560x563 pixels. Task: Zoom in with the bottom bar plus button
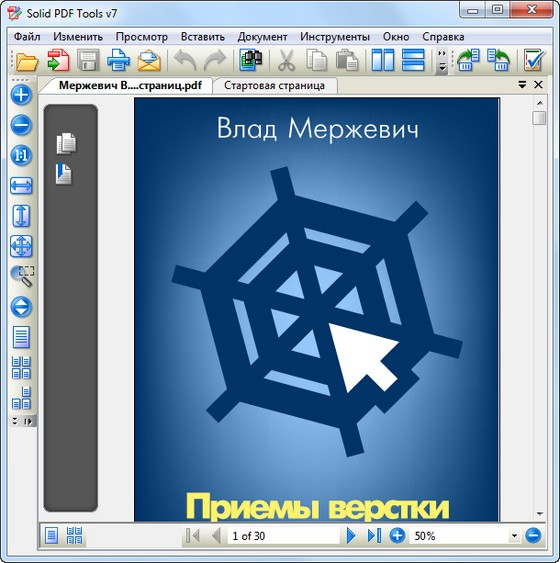[397, 536]
